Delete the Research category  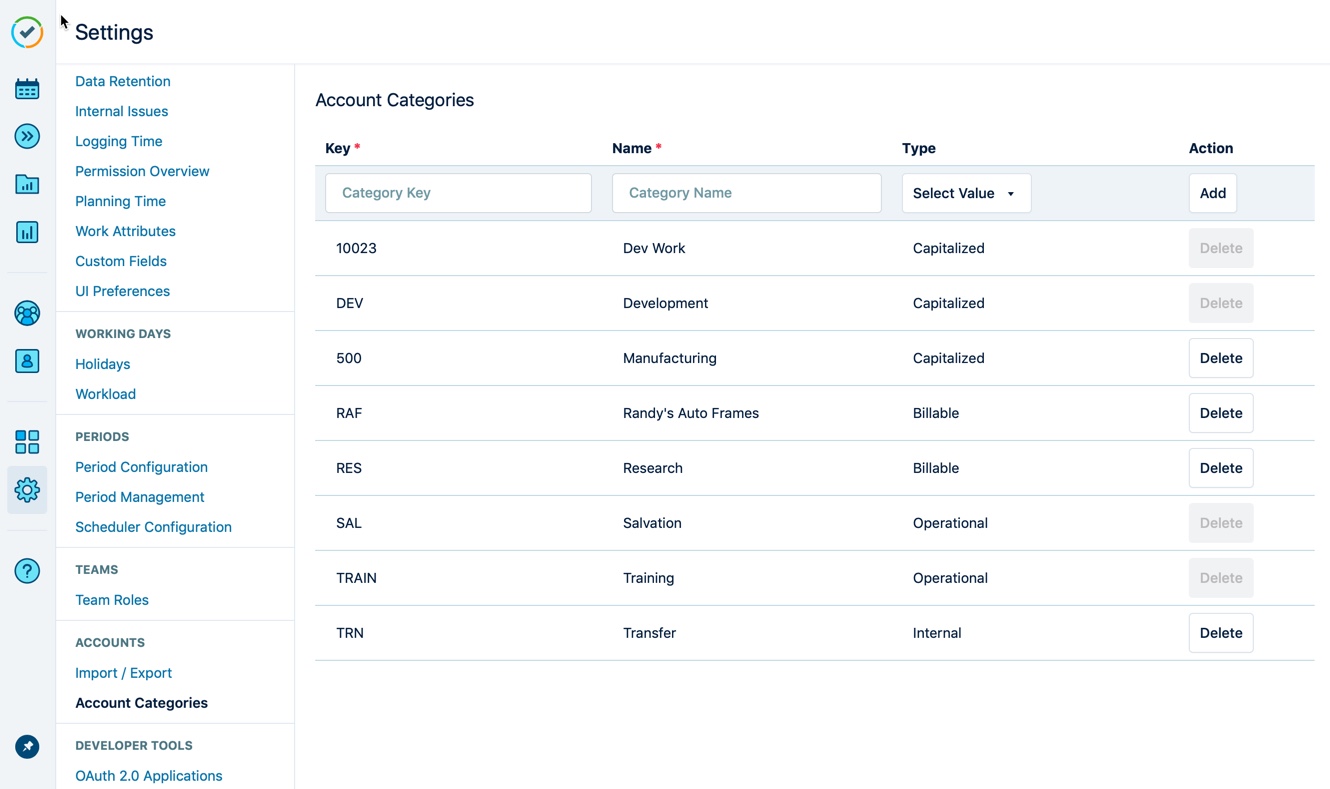coord(1221,468)
